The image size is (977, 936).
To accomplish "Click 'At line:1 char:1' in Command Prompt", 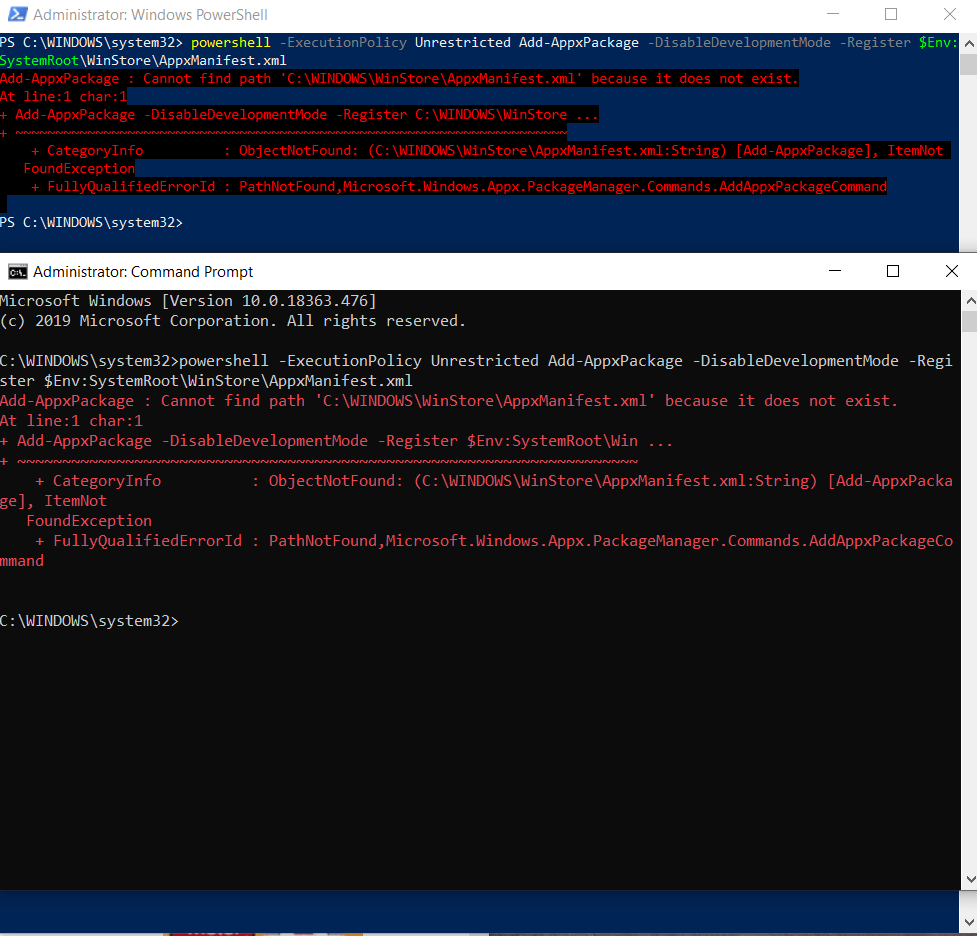I will (71, 421).
